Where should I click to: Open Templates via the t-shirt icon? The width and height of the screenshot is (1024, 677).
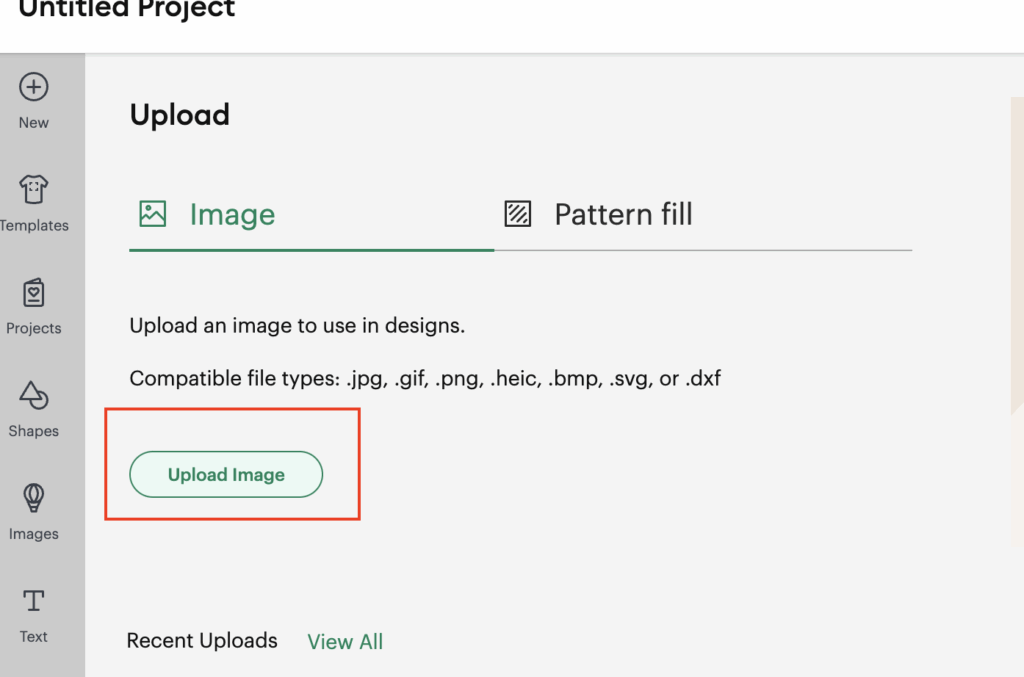tap(34, 189)
